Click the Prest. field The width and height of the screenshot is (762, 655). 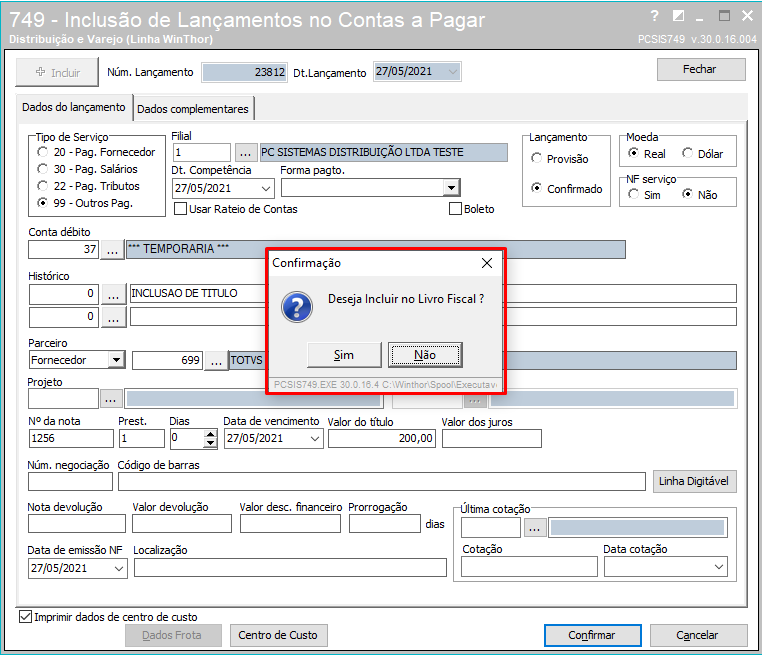142,439
